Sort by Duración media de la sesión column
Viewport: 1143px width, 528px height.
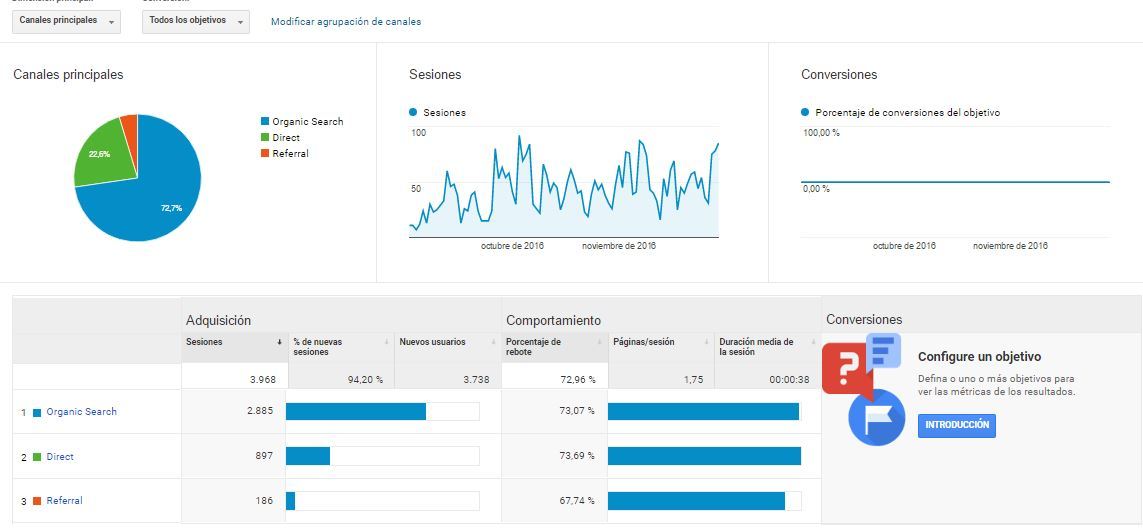click(x=767, y=347)
